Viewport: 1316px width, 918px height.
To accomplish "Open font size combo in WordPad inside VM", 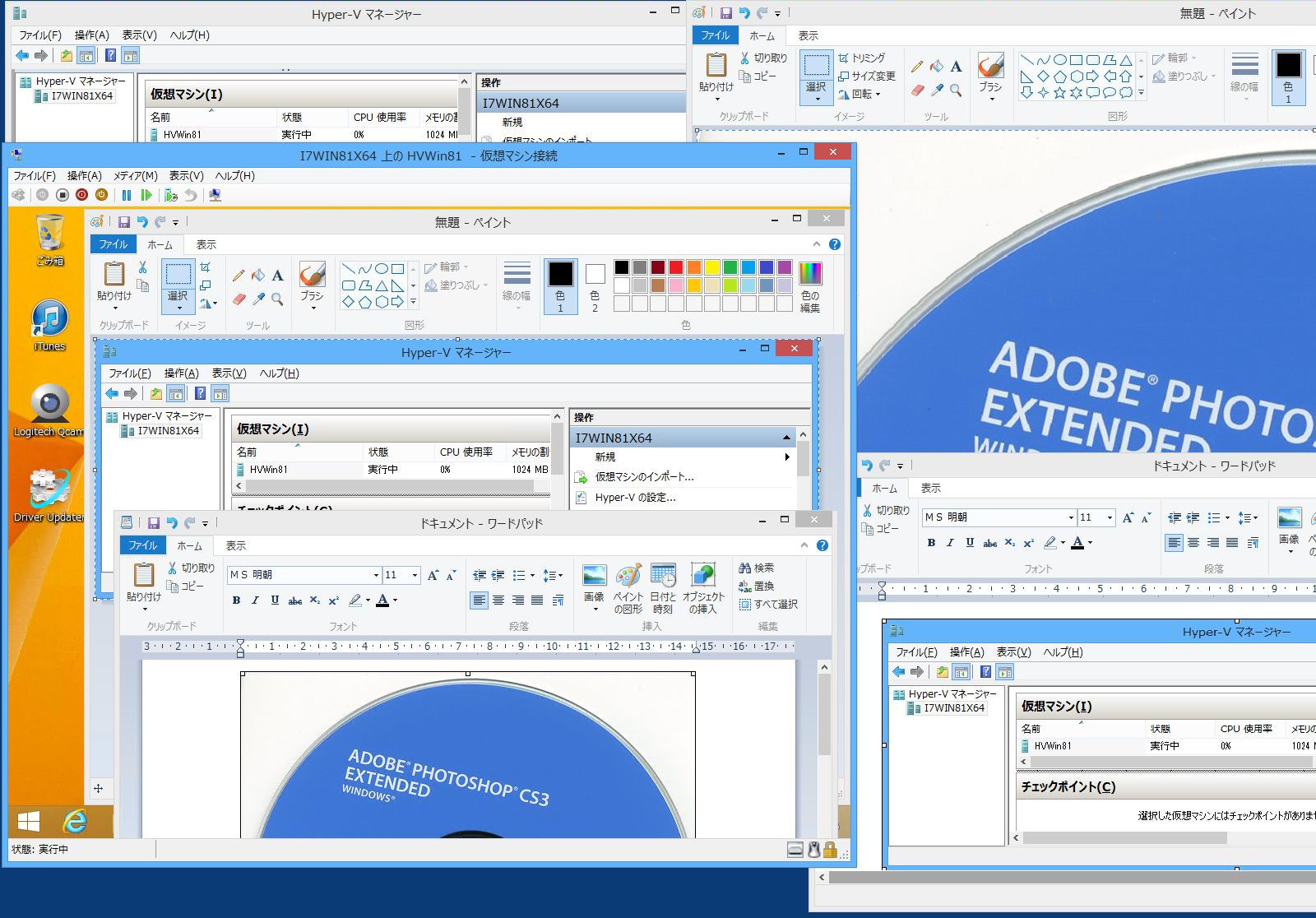I will (x=402, y=575).
